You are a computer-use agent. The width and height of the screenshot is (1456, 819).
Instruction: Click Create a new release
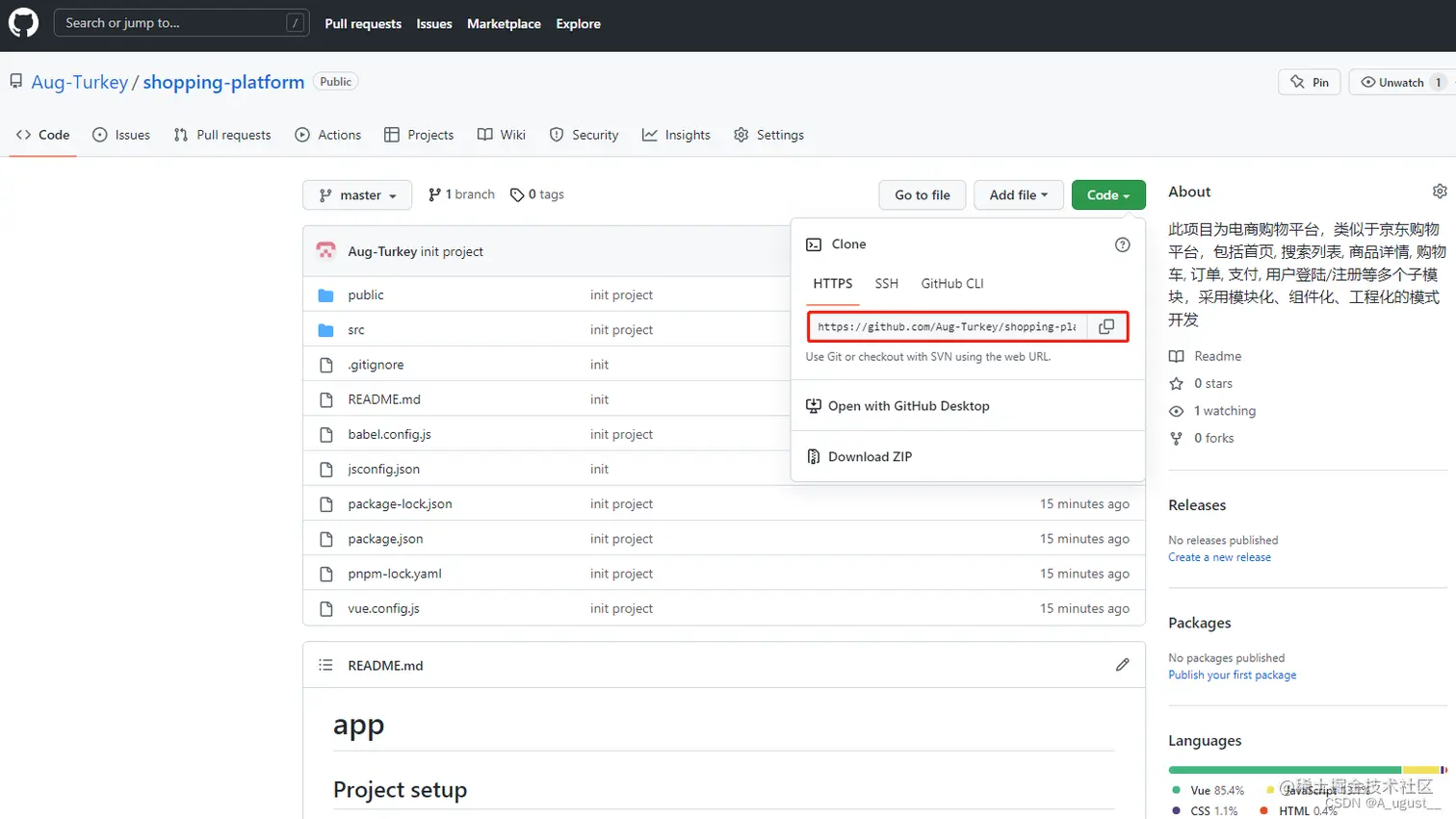coord(1219,557)
